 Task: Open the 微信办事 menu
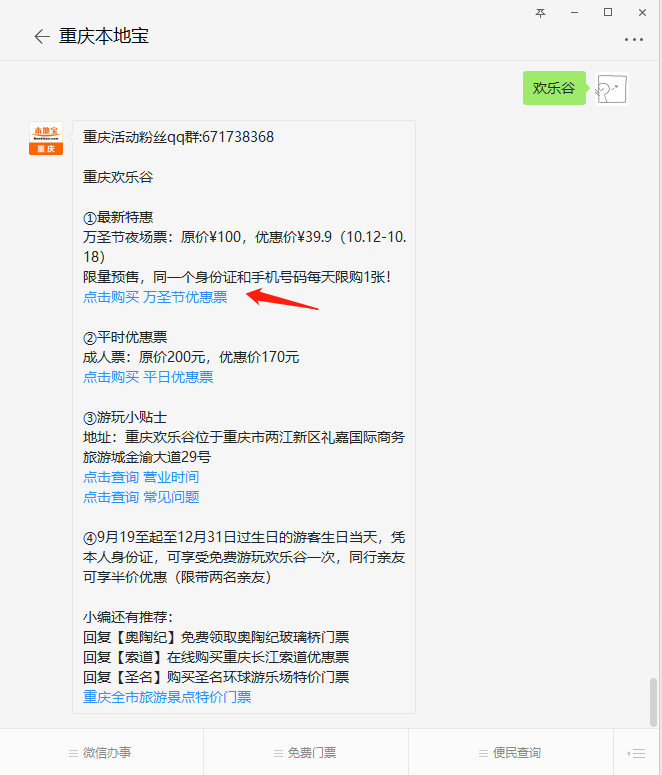[101, 753]
